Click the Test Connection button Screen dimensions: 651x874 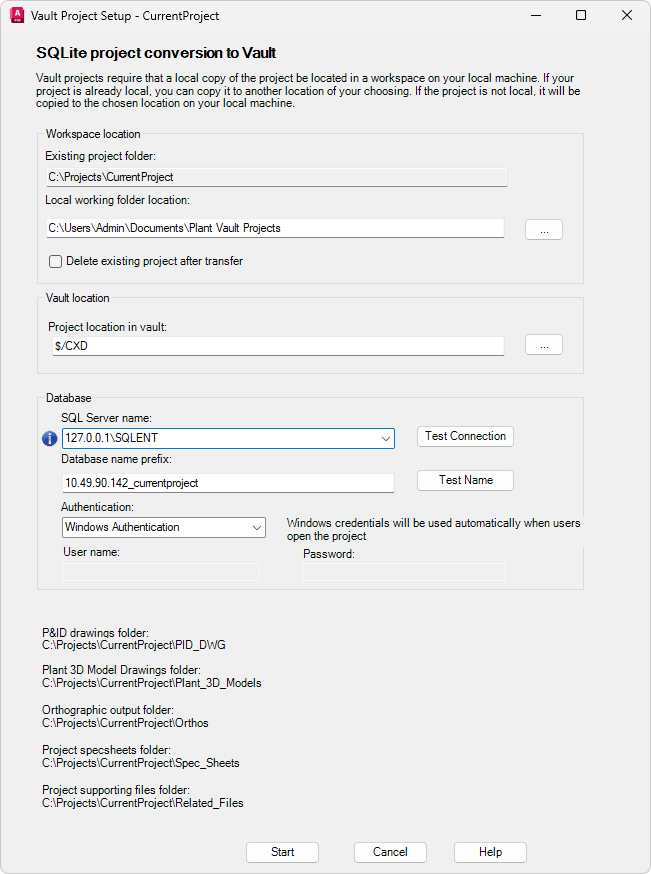click(x=465, y=436)
